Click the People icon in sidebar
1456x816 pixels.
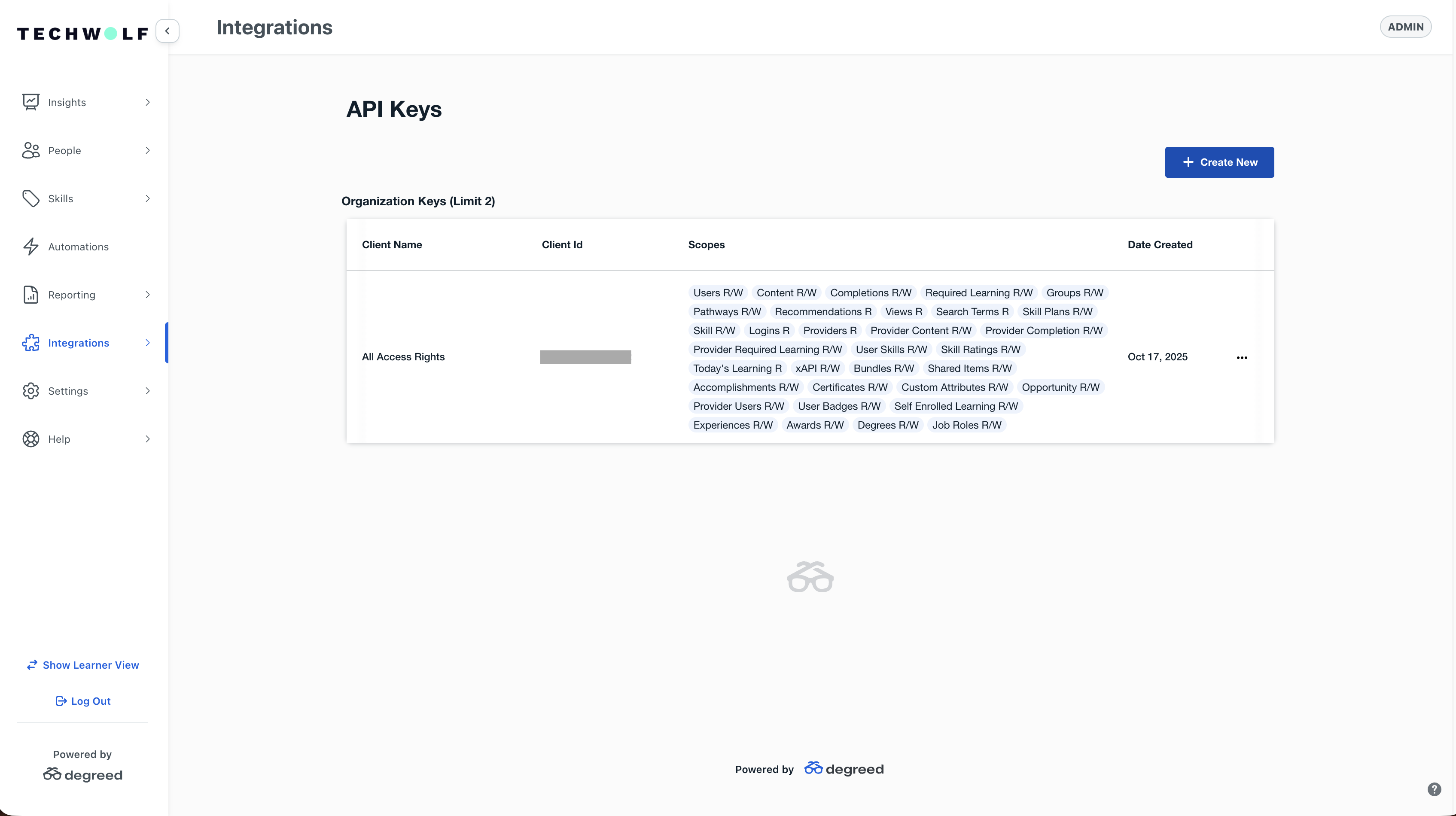[x=30, y=150]
